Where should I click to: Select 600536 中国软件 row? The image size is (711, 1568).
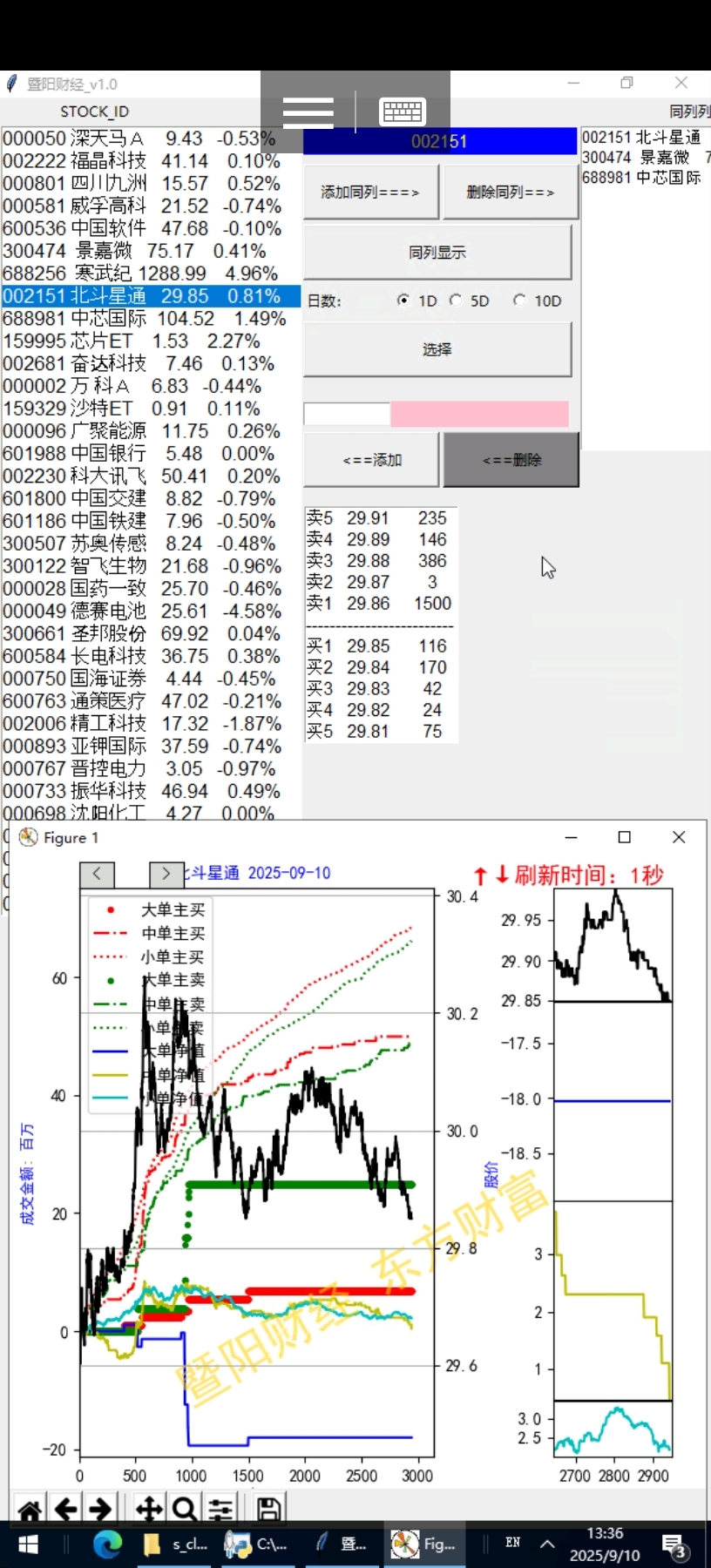click(151, 228)
